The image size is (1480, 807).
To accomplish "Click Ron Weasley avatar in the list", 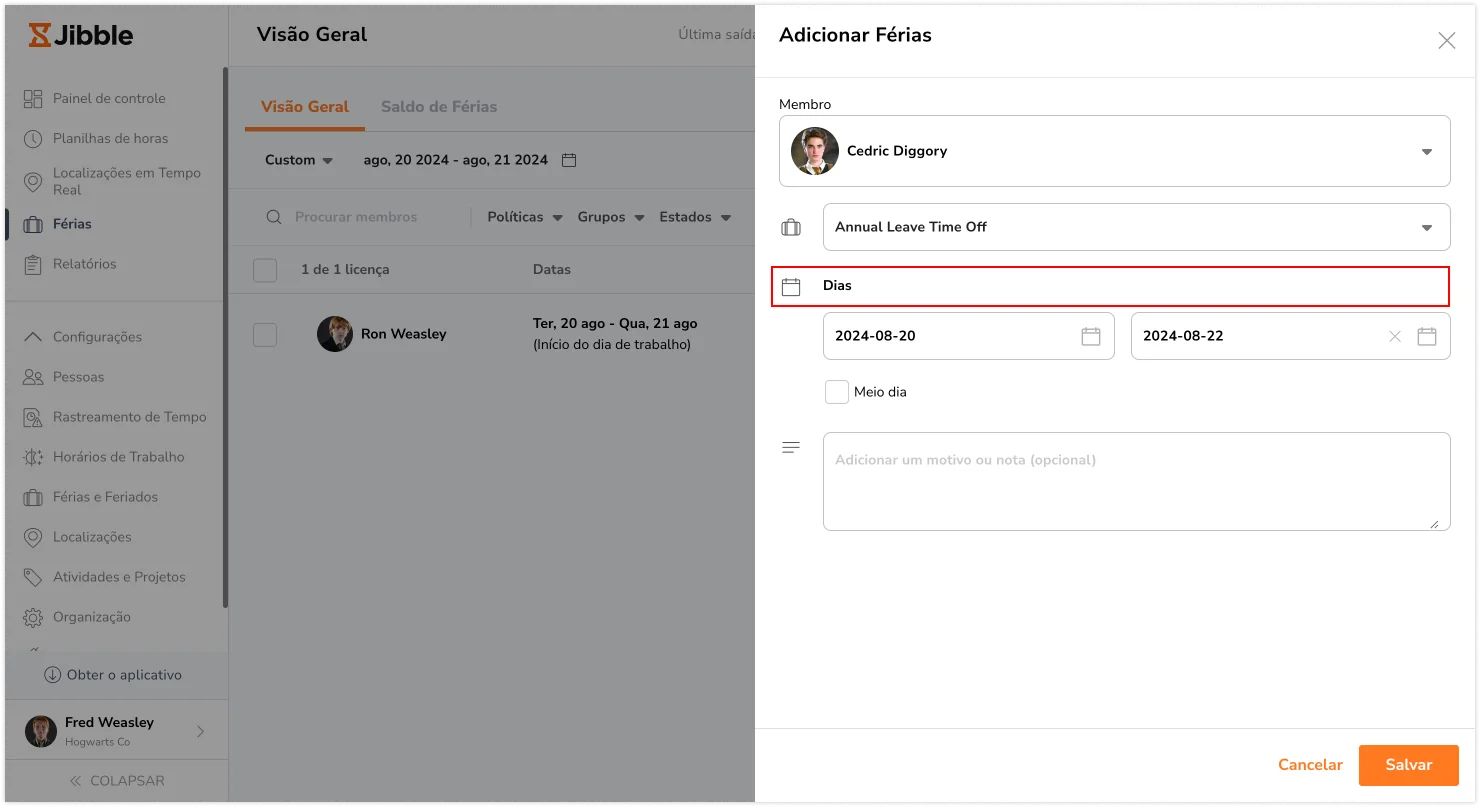I will click(335, 334).
